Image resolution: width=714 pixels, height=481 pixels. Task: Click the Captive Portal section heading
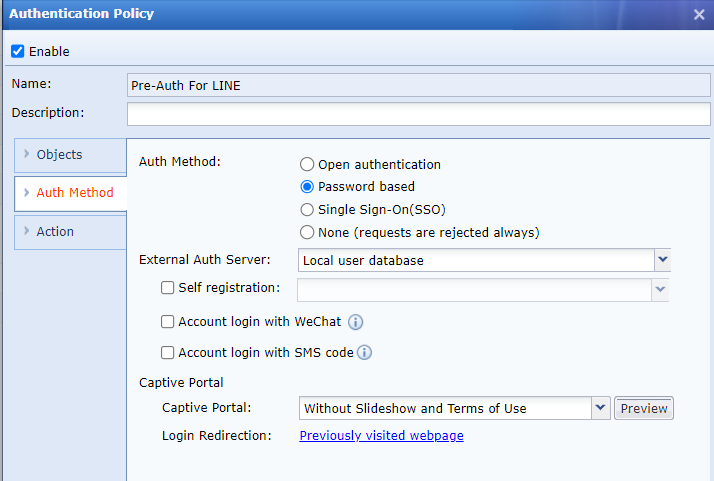pyautogui.click(x=181, y=383)
